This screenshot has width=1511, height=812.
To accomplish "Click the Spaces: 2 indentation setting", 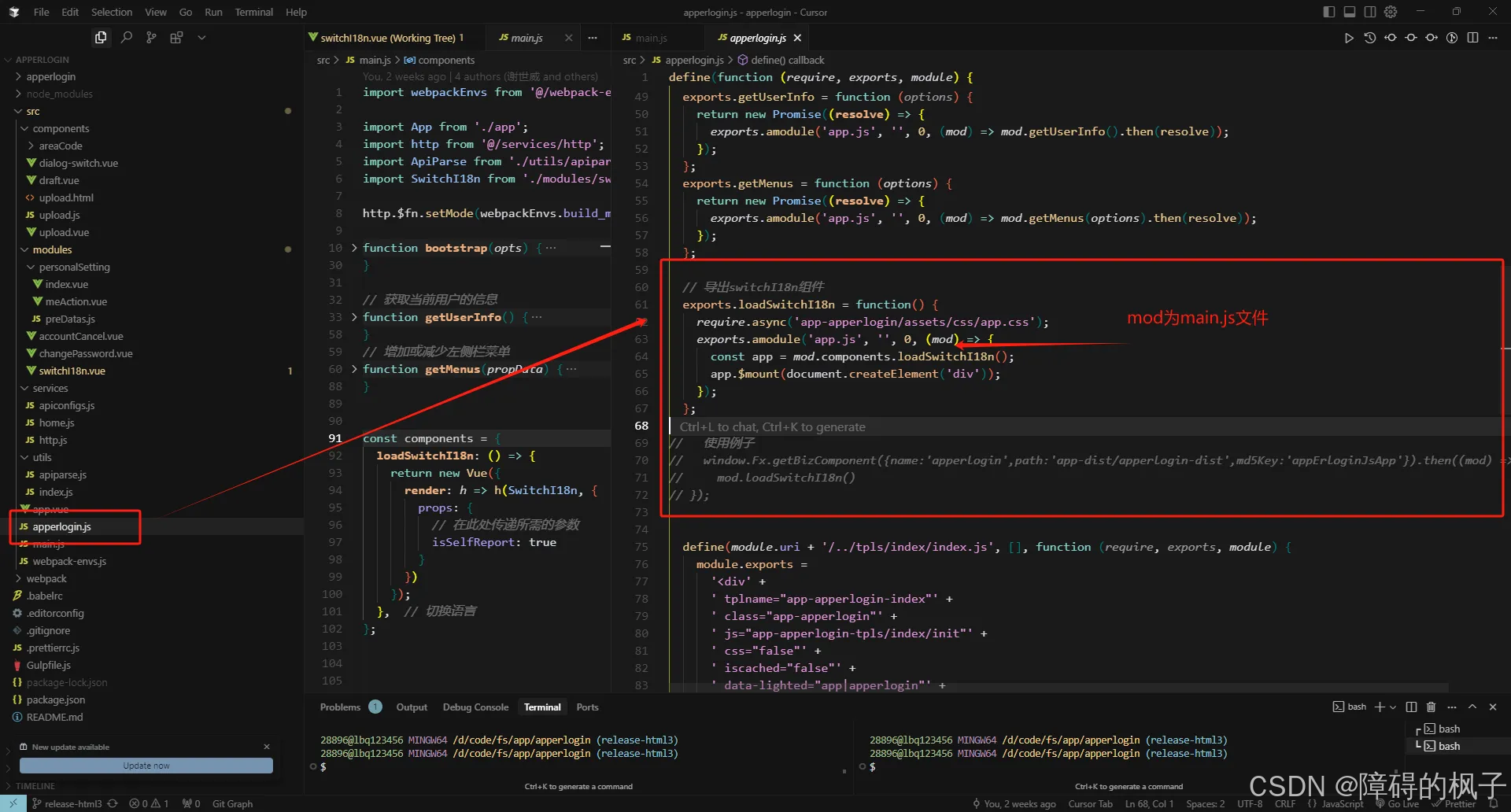I will click(1206, 803).
